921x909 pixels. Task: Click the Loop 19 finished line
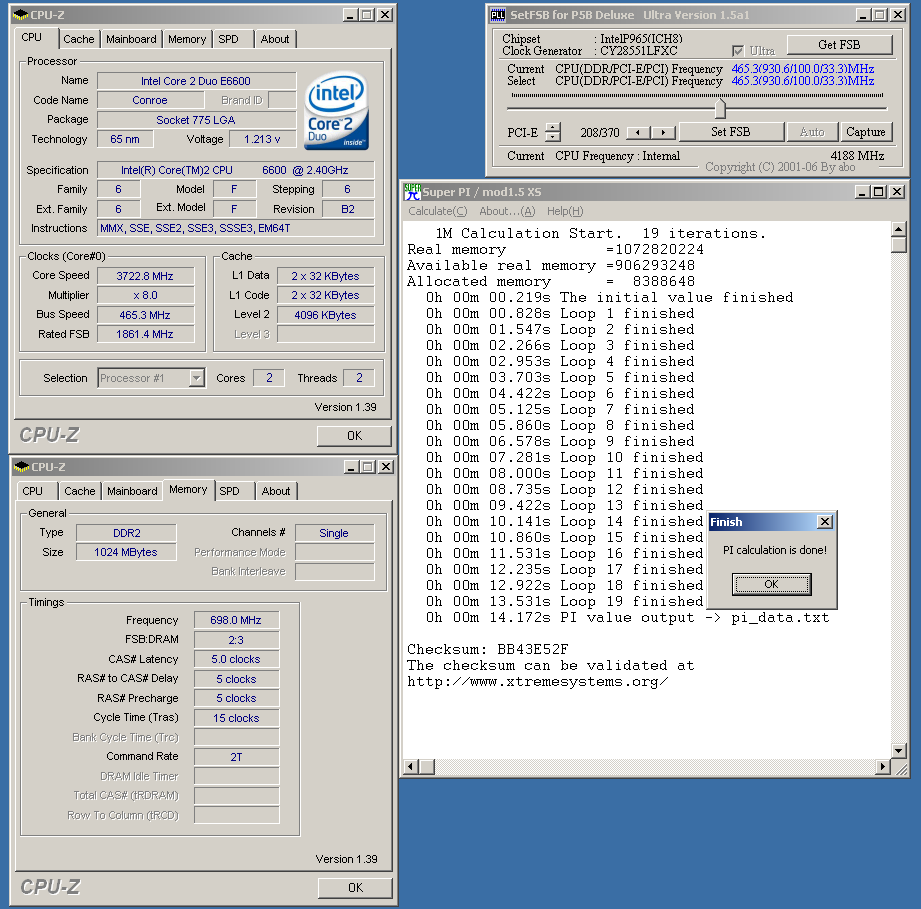coord(564,601)
